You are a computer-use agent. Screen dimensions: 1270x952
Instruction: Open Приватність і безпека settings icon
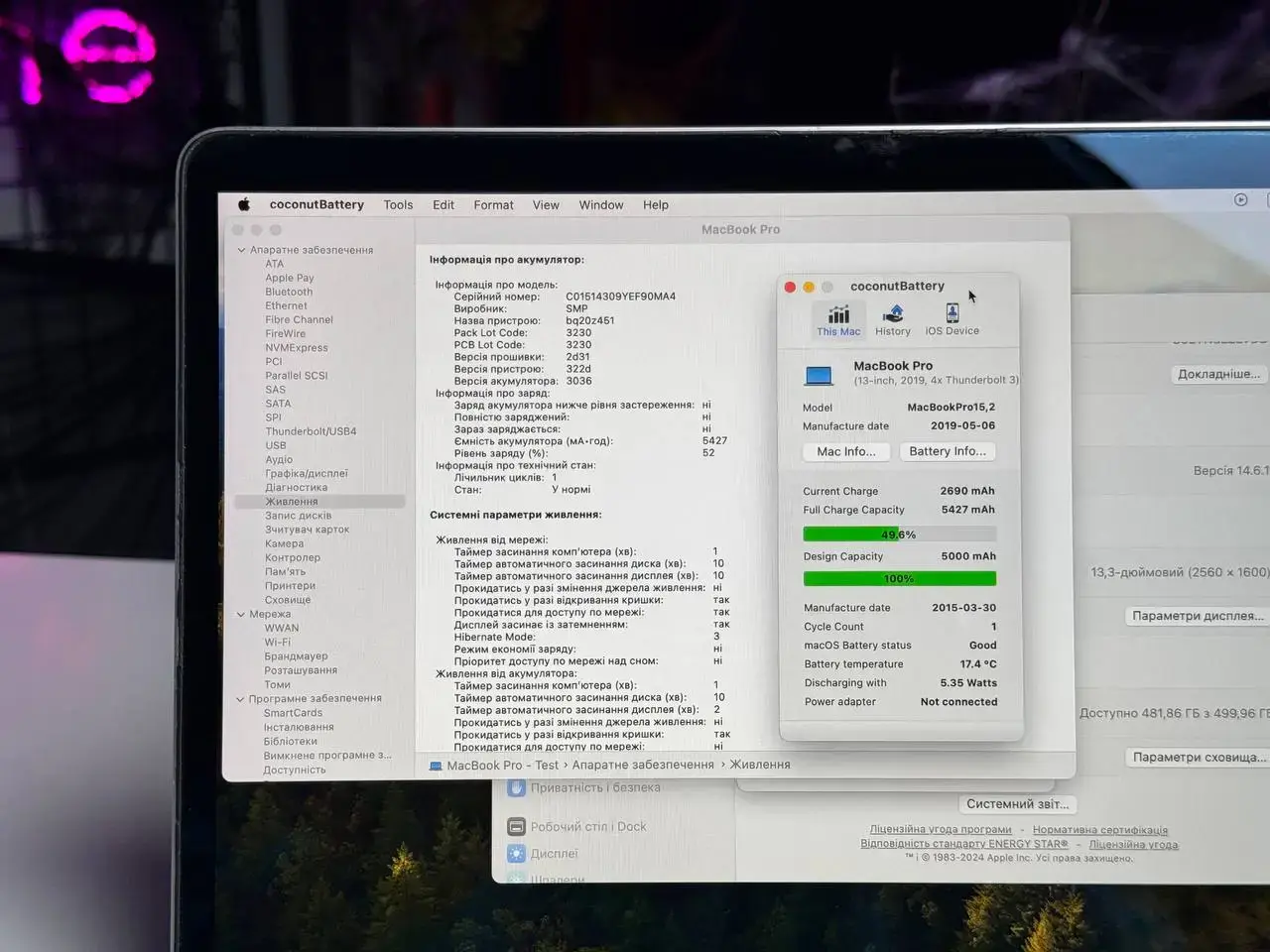click(516, 787)
